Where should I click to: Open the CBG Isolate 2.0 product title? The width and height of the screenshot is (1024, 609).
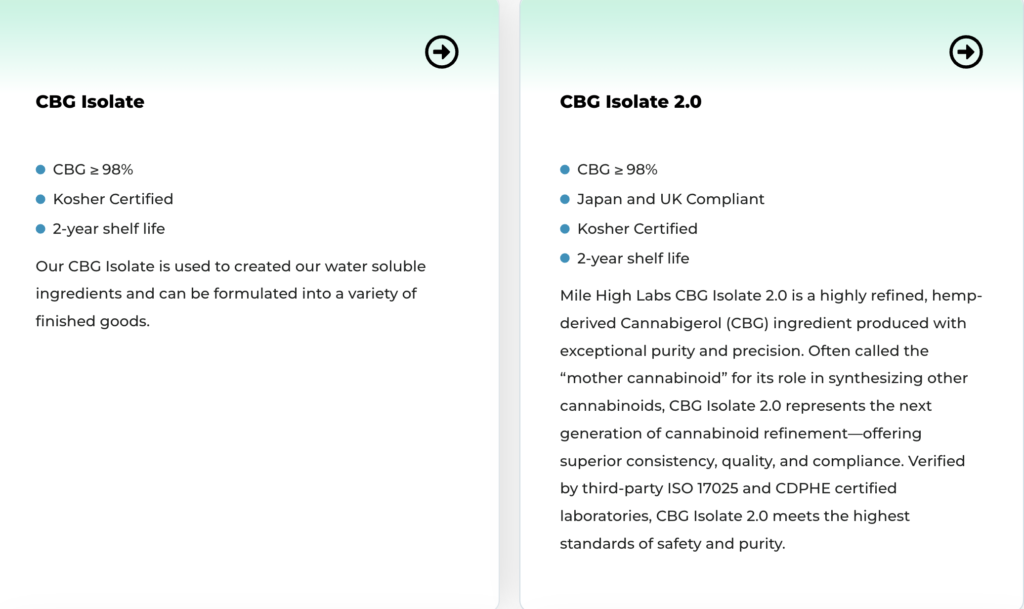(630, 101)
